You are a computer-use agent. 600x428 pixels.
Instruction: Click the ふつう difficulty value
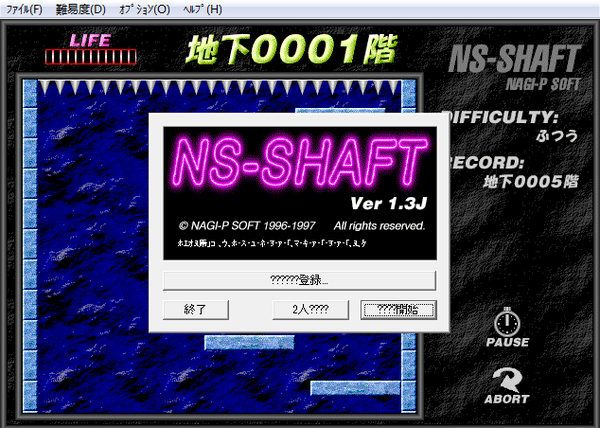tap(557, 136)
